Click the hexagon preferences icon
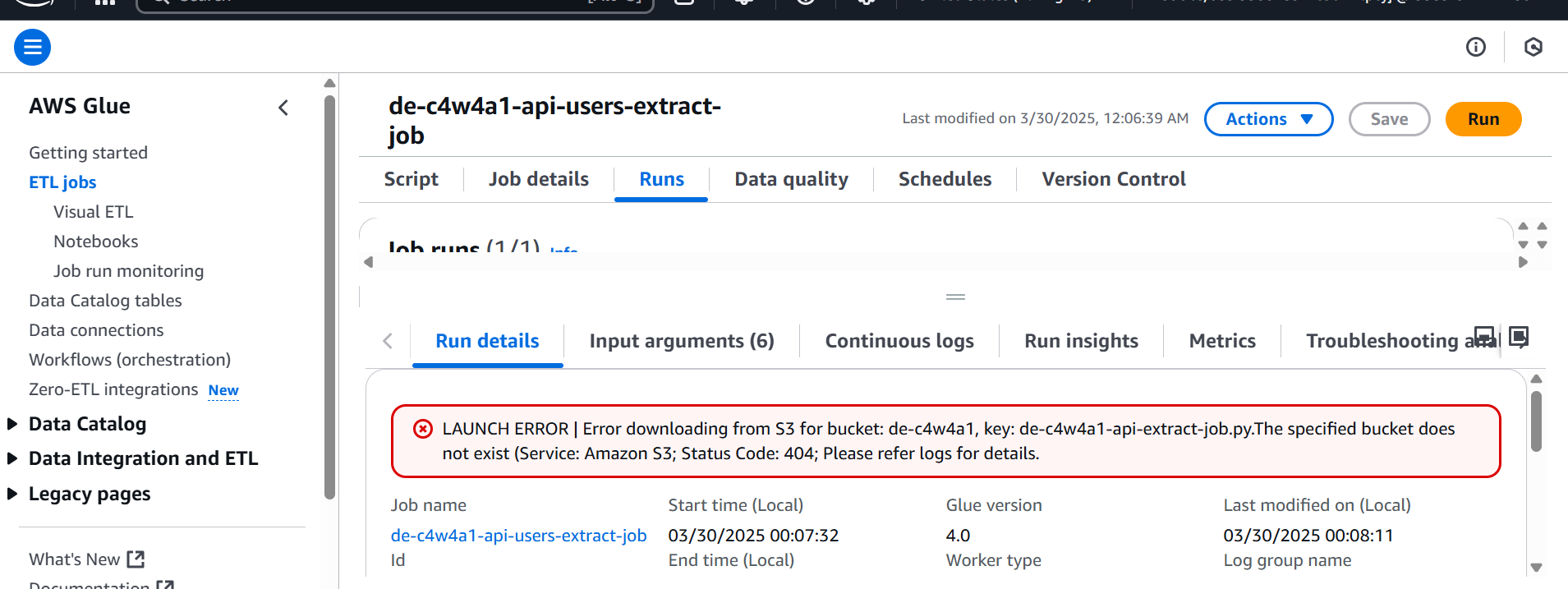The height and width of the screenshot is (589, 1568). (x=1533, y=47)
